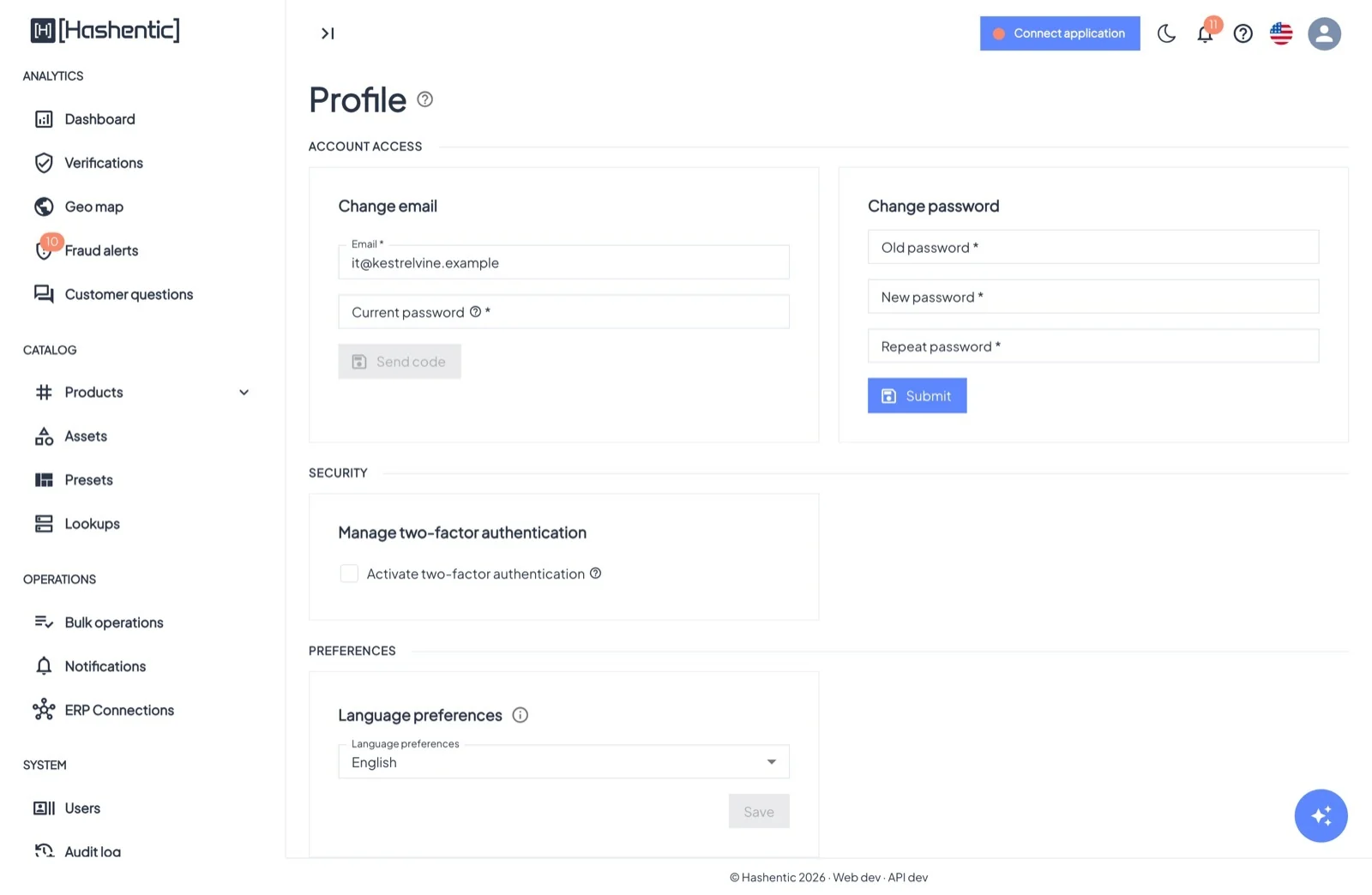Click the help icon beside two-factor authentication label
The image size is (1372, 895).
pos(595,574)
